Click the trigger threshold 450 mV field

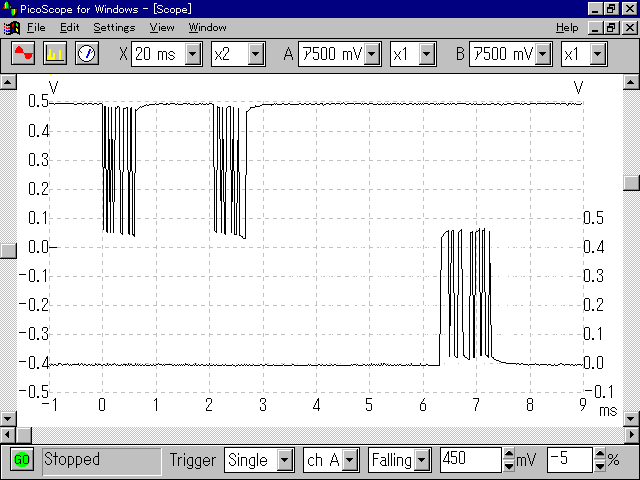471,460
